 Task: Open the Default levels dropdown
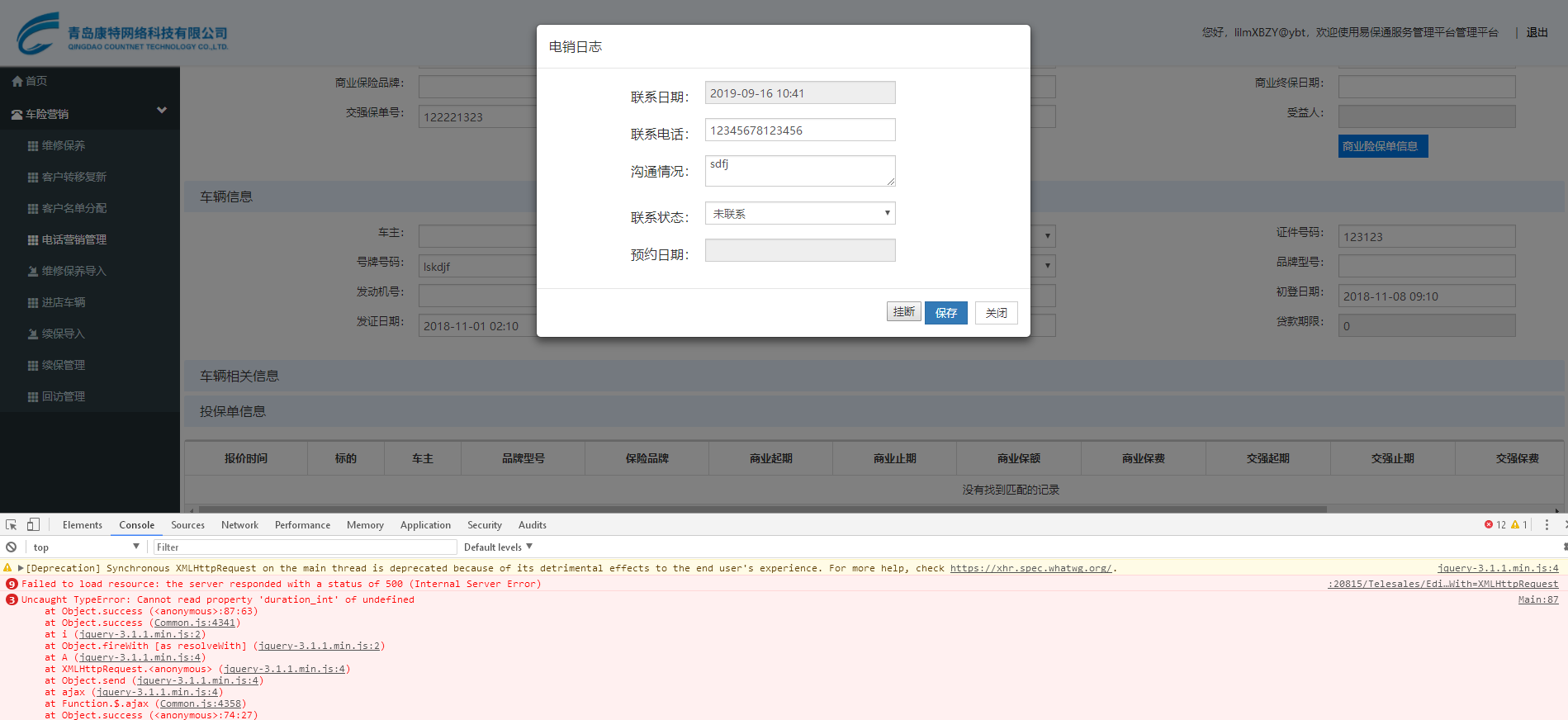[498, 547]
